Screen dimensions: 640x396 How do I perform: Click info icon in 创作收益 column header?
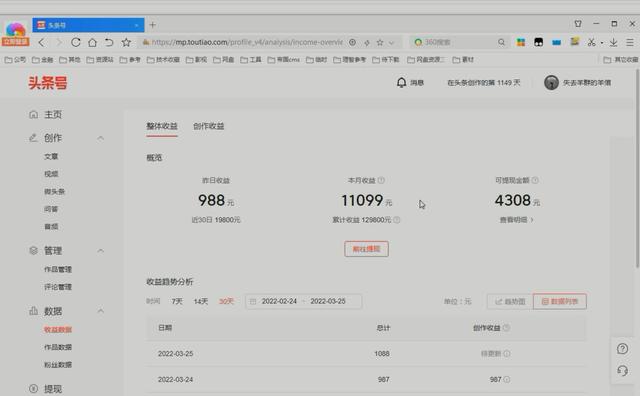coord(506,327)
